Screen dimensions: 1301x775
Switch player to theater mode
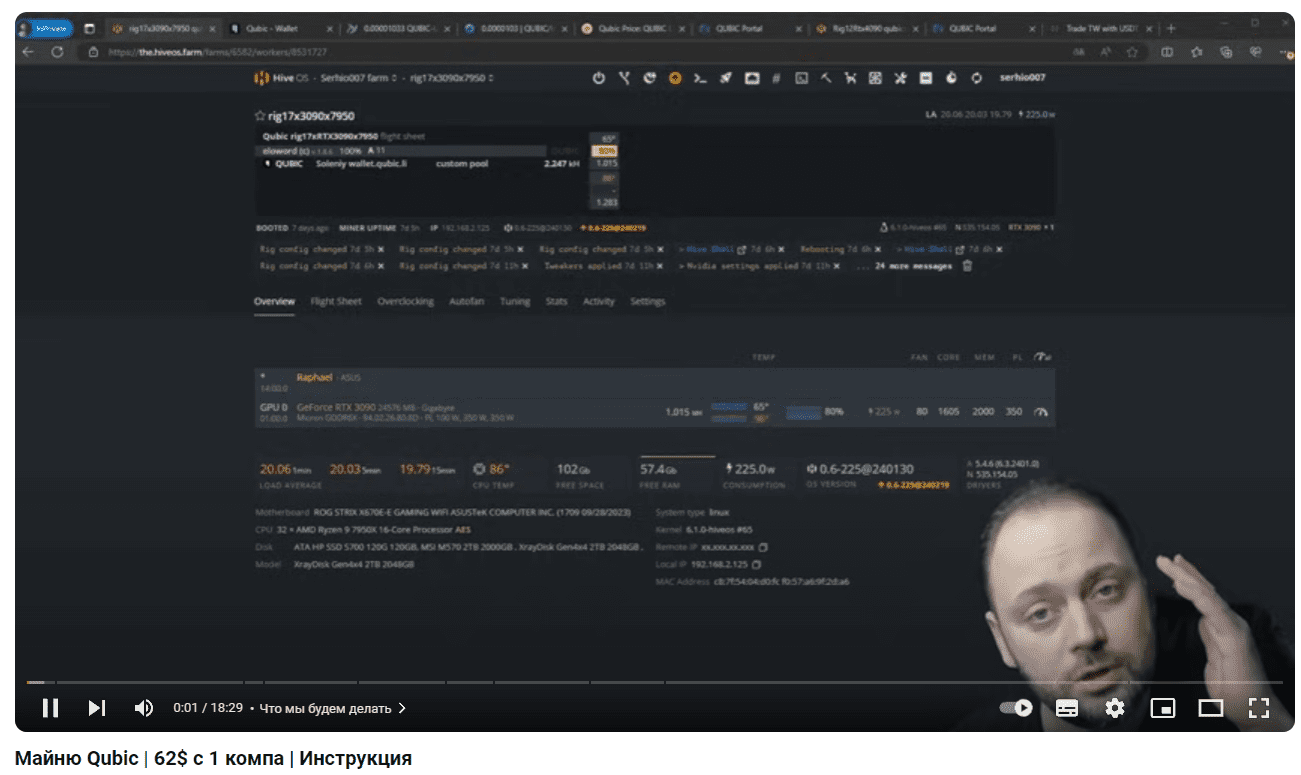(x=1211, y=708)
